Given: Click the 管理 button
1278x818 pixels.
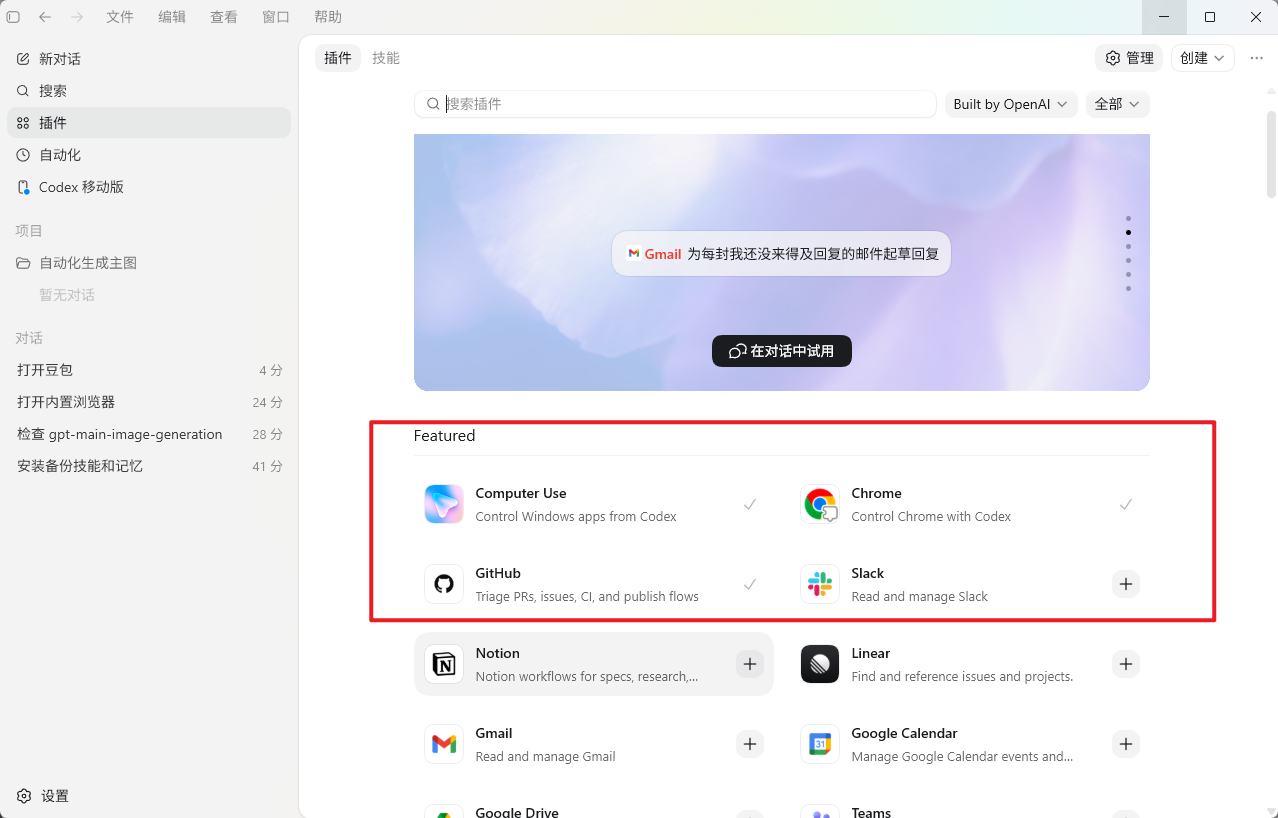Looking at the screenshot, I should click(1129, 58).
